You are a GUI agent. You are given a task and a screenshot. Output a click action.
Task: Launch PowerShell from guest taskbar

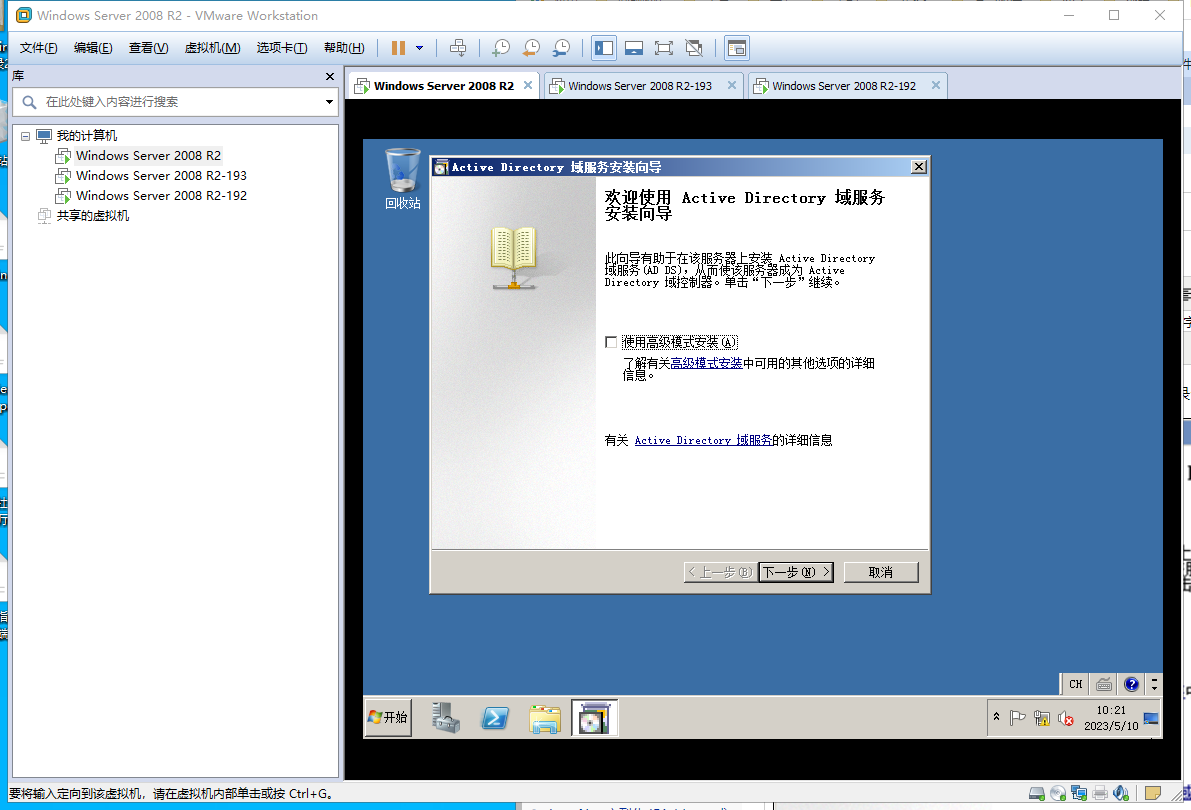495,717
